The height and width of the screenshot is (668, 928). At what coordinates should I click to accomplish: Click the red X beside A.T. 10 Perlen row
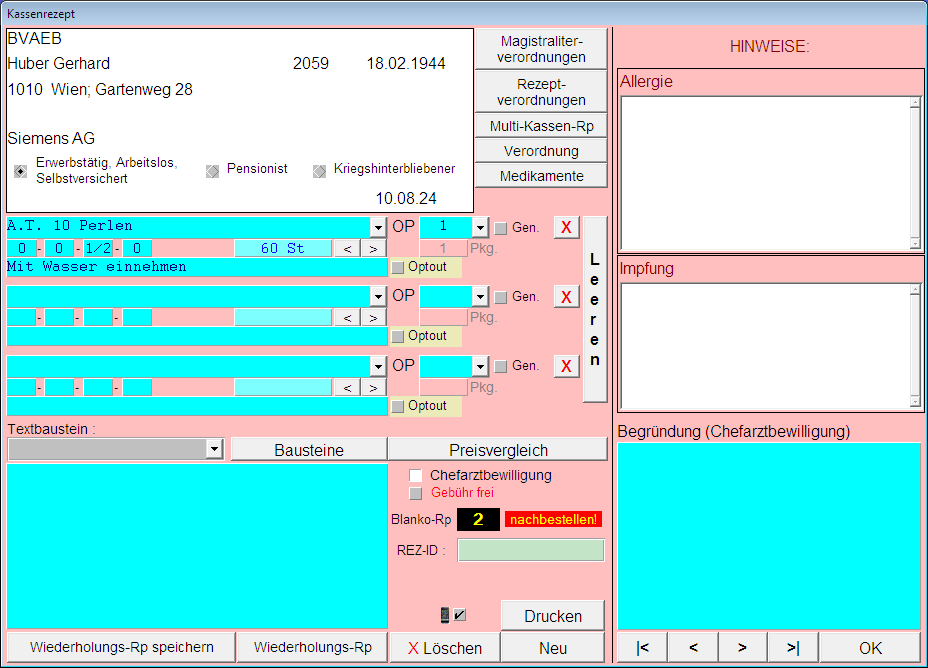pyautogui.click(x=566, y=227)
